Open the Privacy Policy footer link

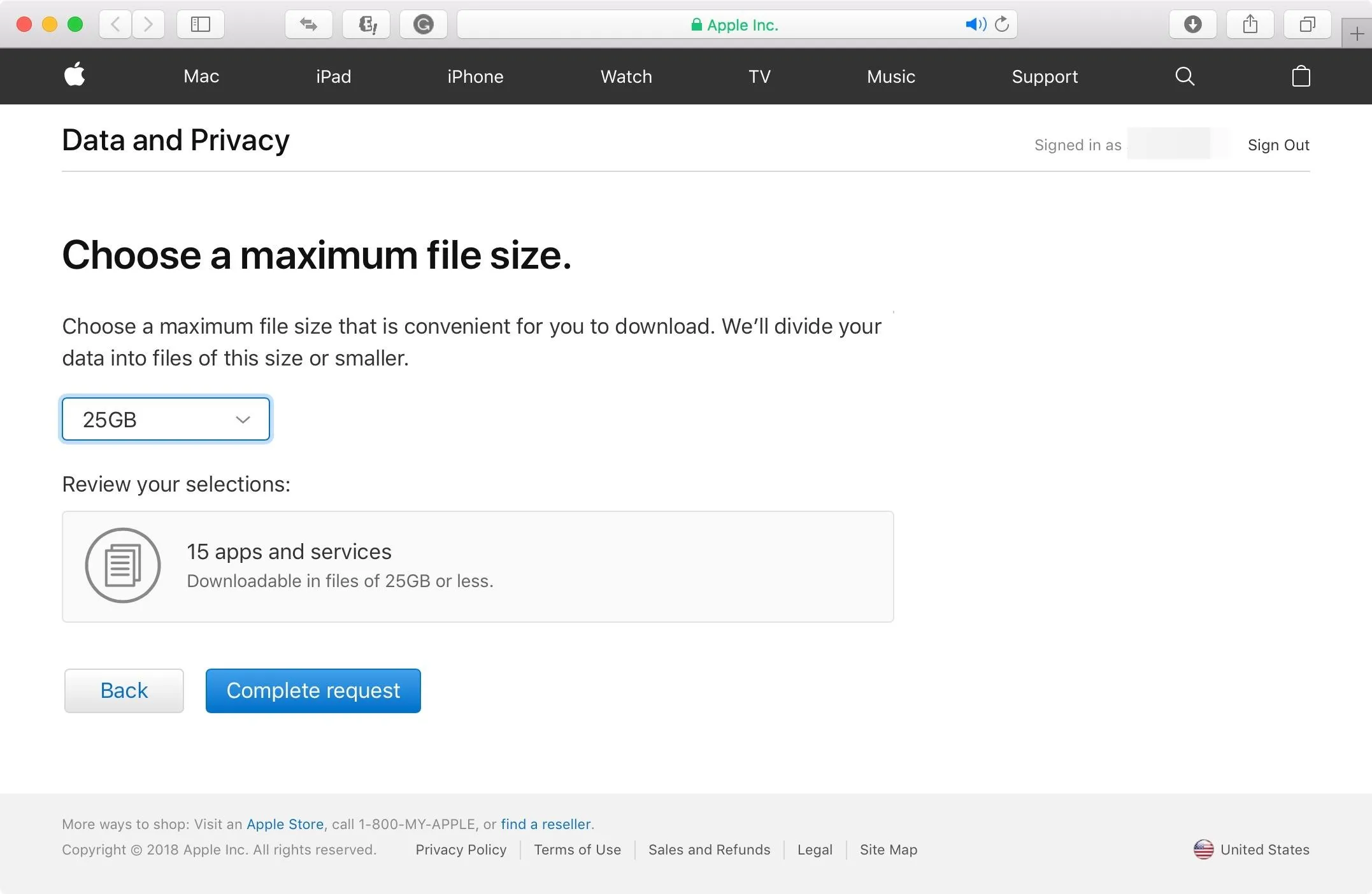[x=461, y=849]
